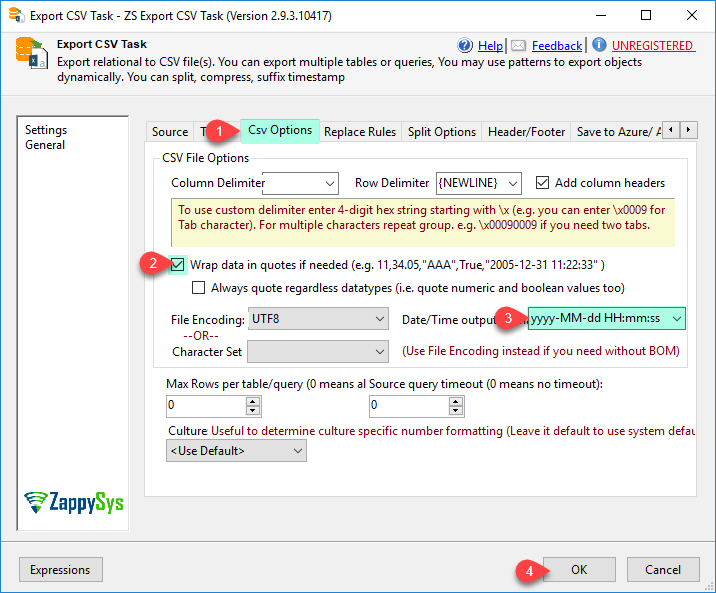Screen dimensions: 716x593
Task: Decrease Source query timeout value
Action: coord(455,410)
